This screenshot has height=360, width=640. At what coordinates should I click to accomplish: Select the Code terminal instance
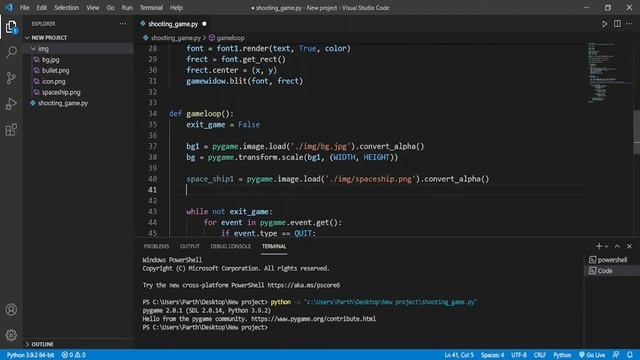pos(612,271)
